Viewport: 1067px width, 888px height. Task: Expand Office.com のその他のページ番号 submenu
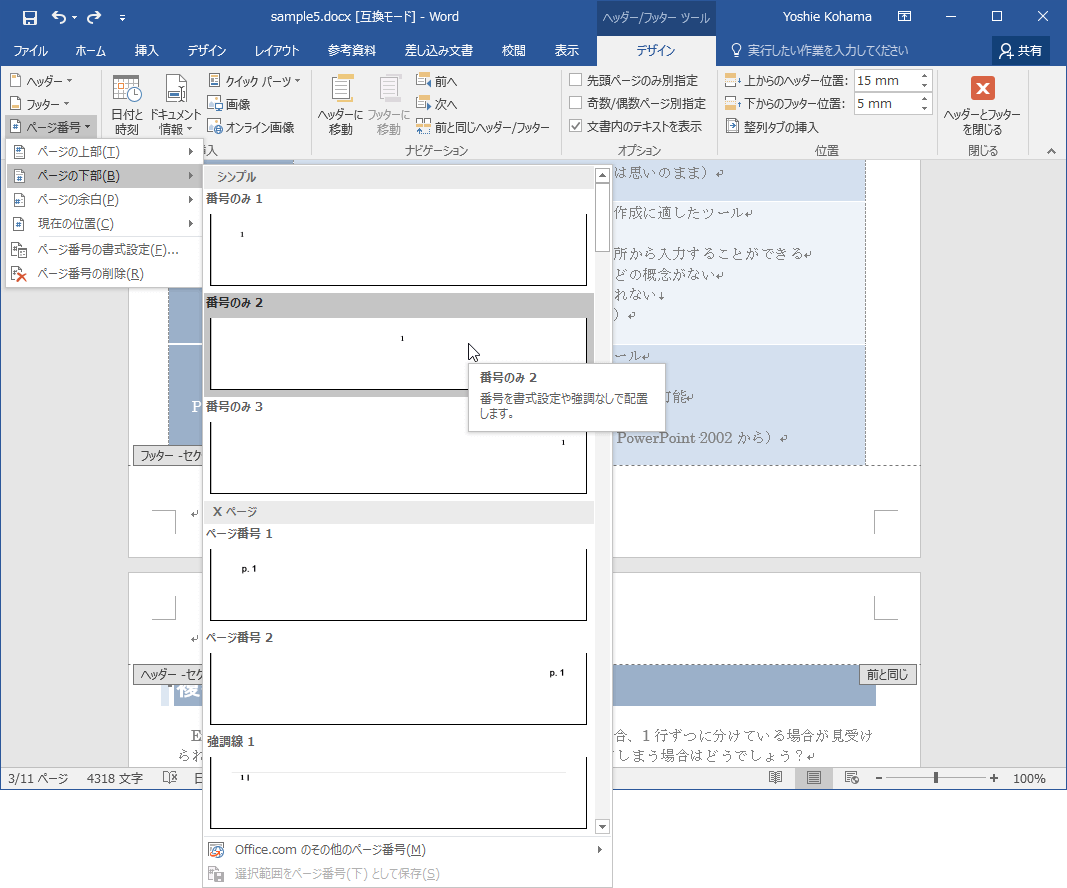407,849
